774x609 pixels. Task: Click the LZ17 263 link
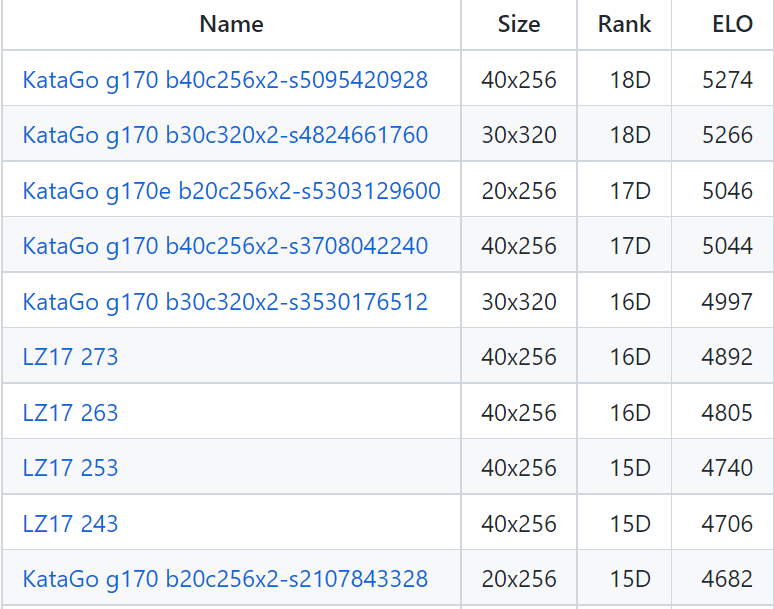click(x=70, y=413)
